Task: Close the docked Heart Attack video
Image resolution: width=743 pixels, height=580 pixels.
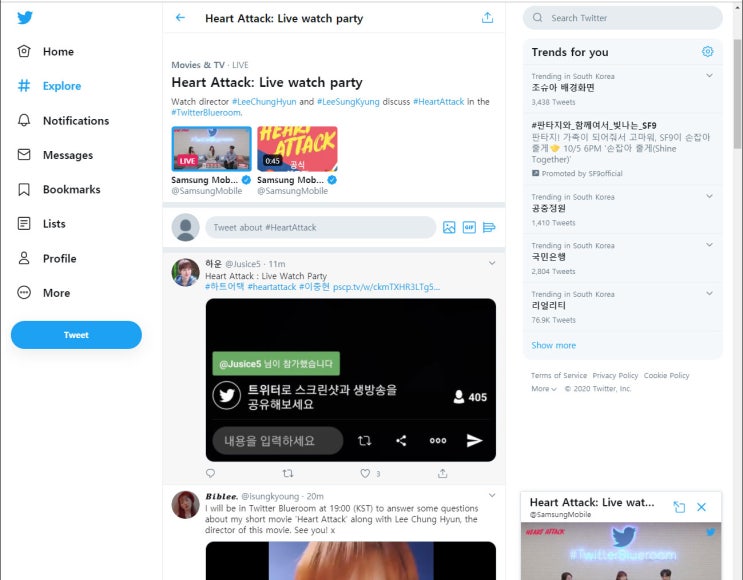Action: click(x=701, y=507)
